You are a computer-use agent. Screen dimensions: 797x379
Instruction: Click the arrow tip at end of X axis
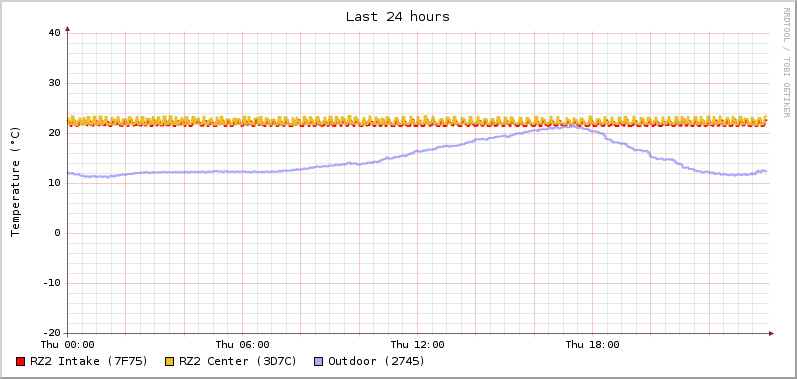[x=771, y=333]
